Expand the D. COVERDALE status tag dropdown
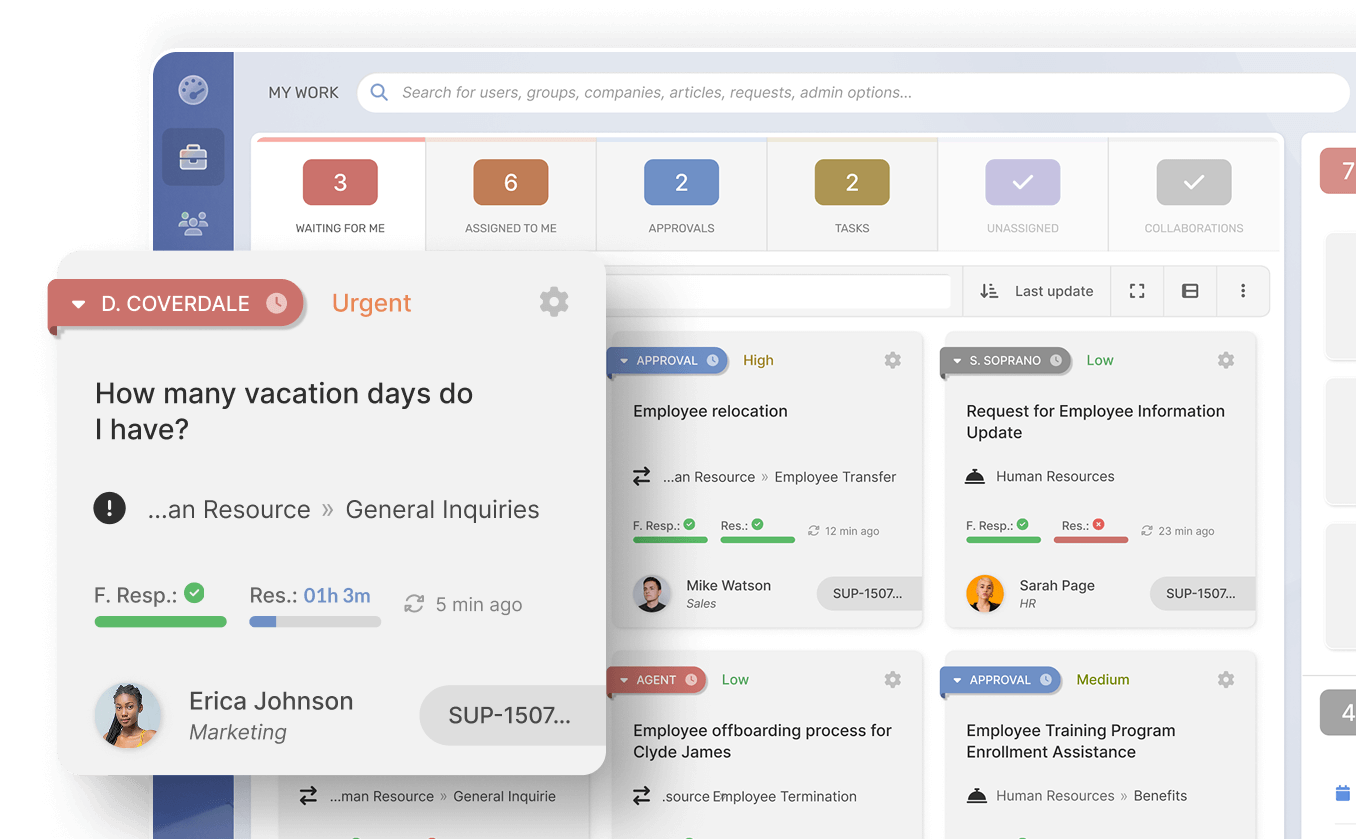The height and width of the screenshot is (839, 1356). coord(79,304)
